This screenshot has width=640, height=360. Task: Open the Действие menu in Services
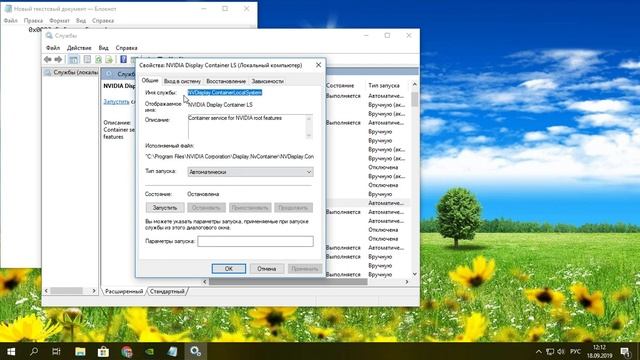coord(79,48)
